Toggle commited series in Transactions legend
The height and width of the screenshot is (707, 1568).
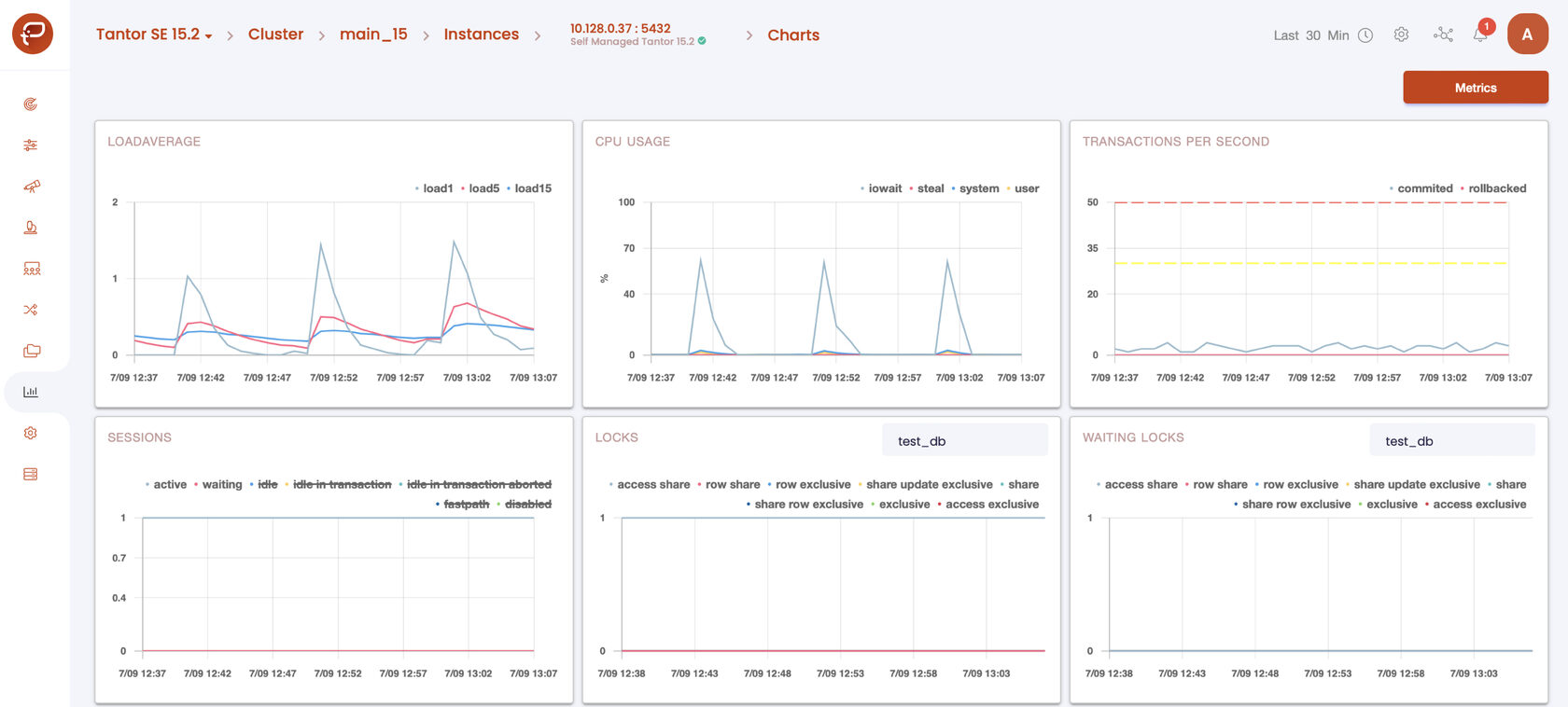1421,188
